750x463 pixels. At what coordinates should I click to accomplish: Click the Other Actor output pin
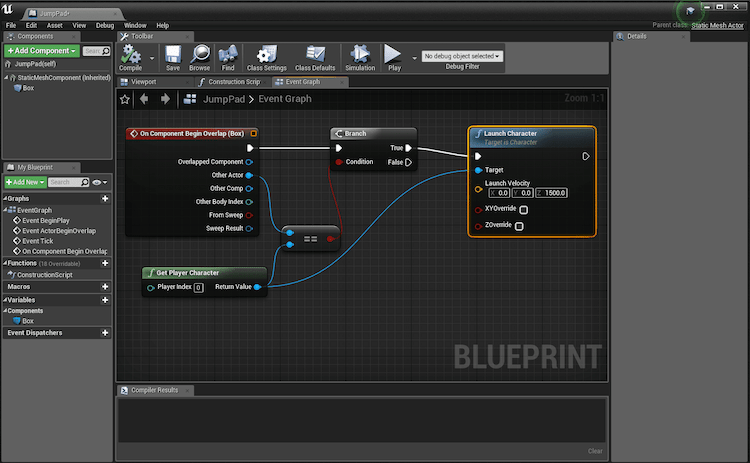[249, 176]
